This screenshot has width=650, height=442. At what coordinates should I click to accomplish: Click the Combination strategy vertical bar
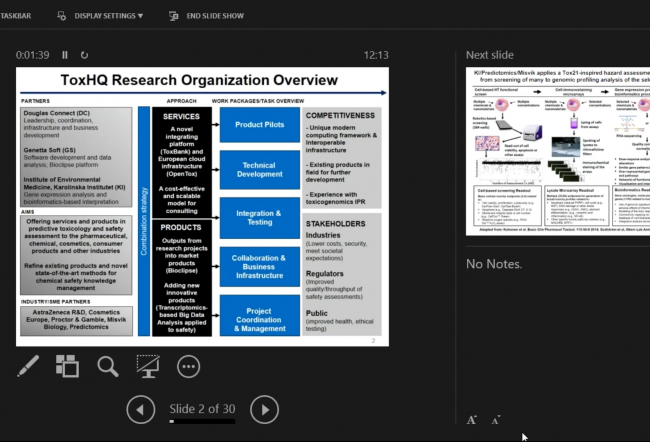[144, 221]
